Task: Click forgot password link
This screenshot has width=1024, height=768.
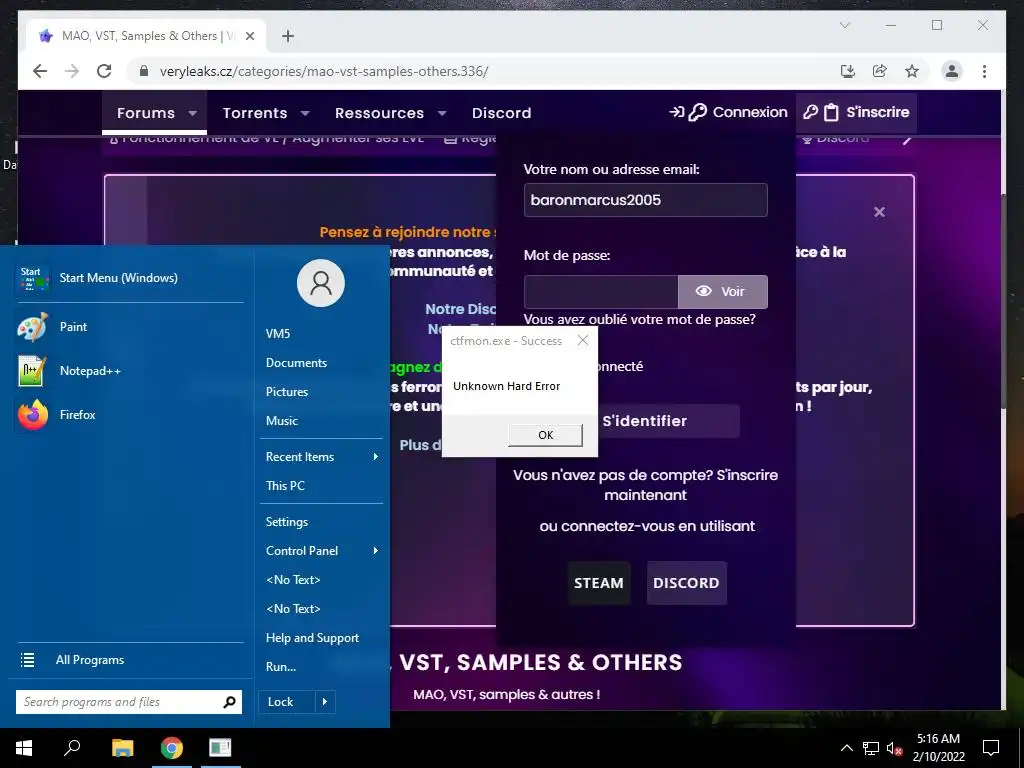Action: 639,319
